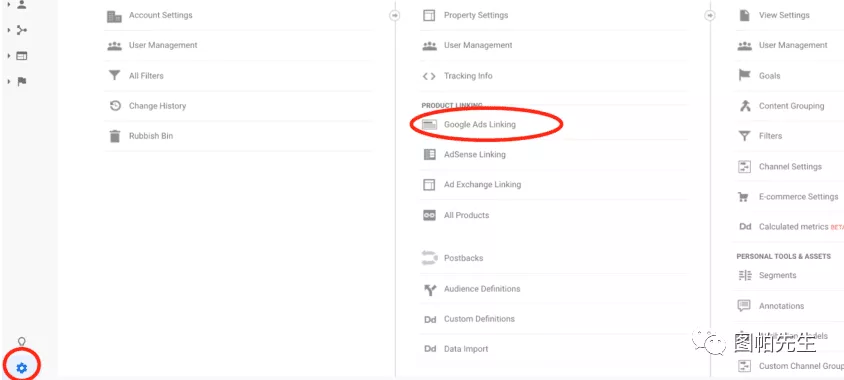
Task: Click the Discover lightbulb icon
Action: pyautogui.click(x=22, y=342)
